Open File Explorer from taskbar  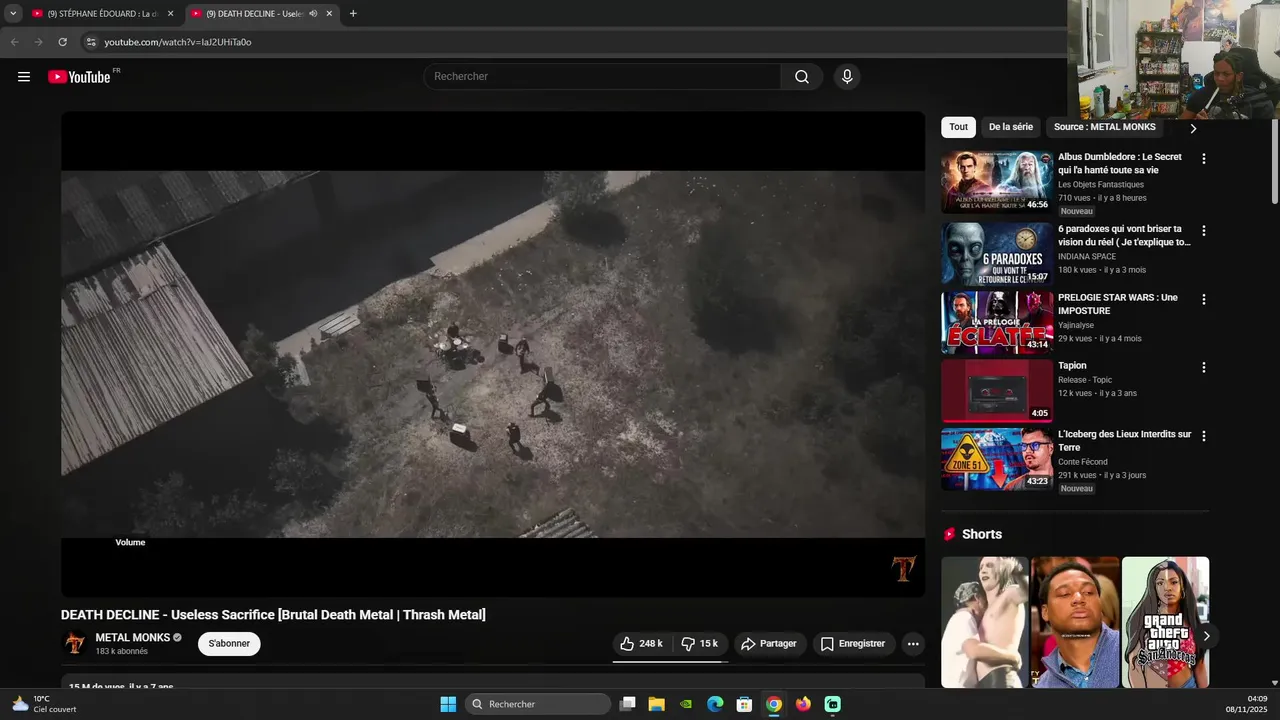tap(656, 704)
